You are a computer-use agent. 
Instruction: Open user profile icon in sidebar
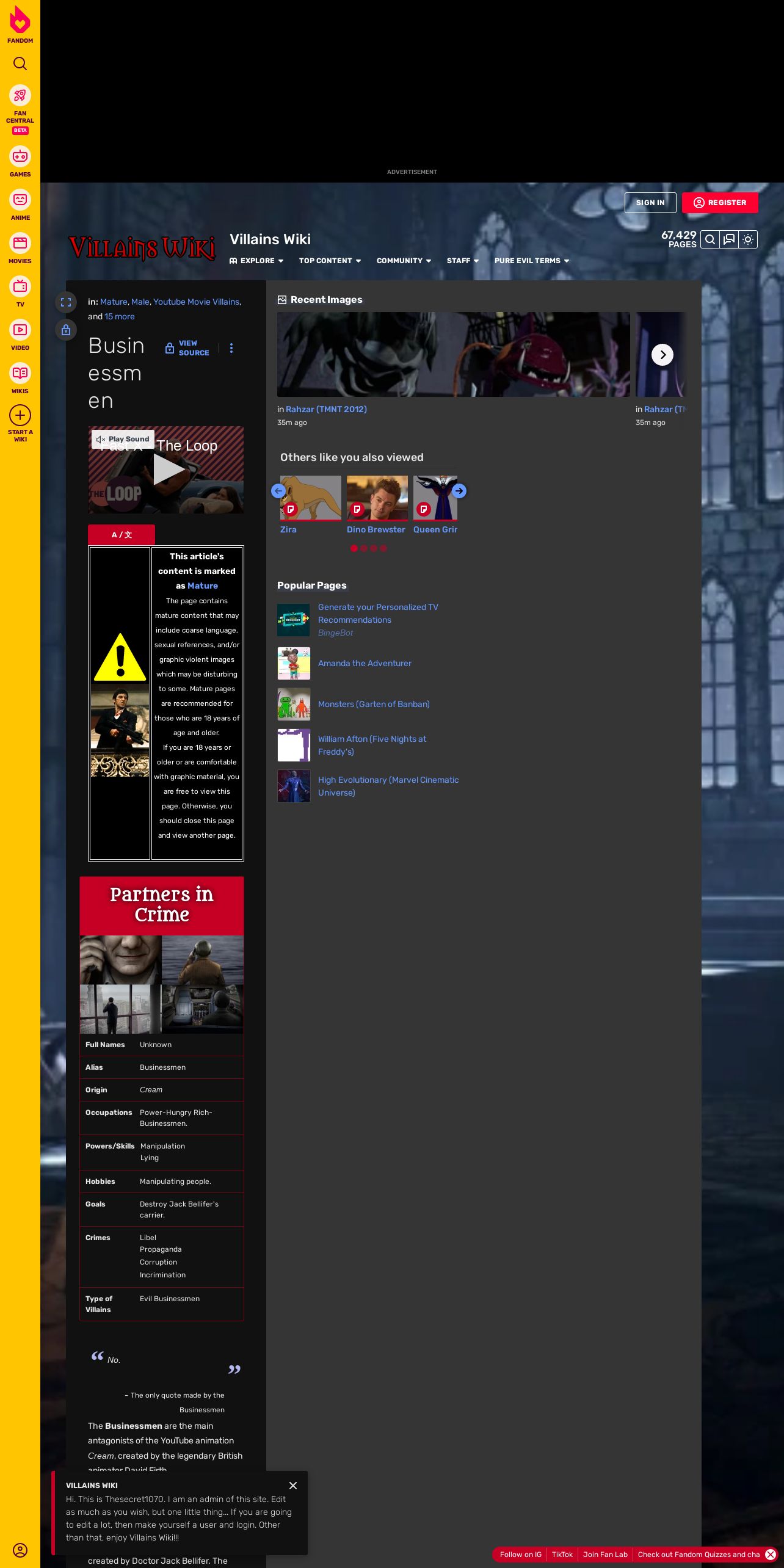coord(20,1550)
